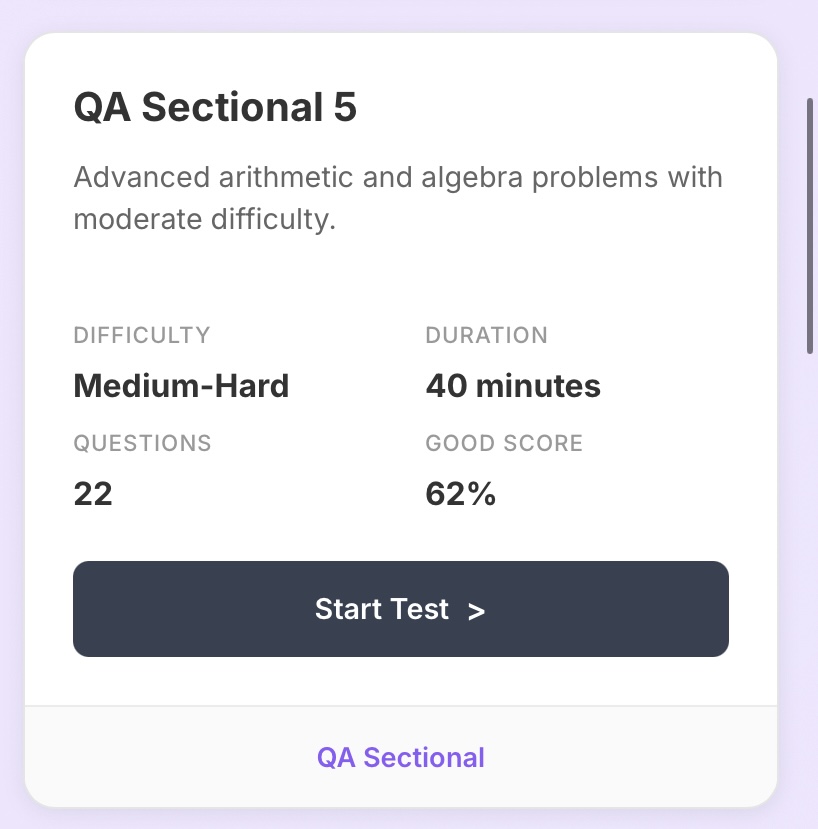Click the GOOD SCORE label
The height and width of the screenshot is (829, 818).
504,443
